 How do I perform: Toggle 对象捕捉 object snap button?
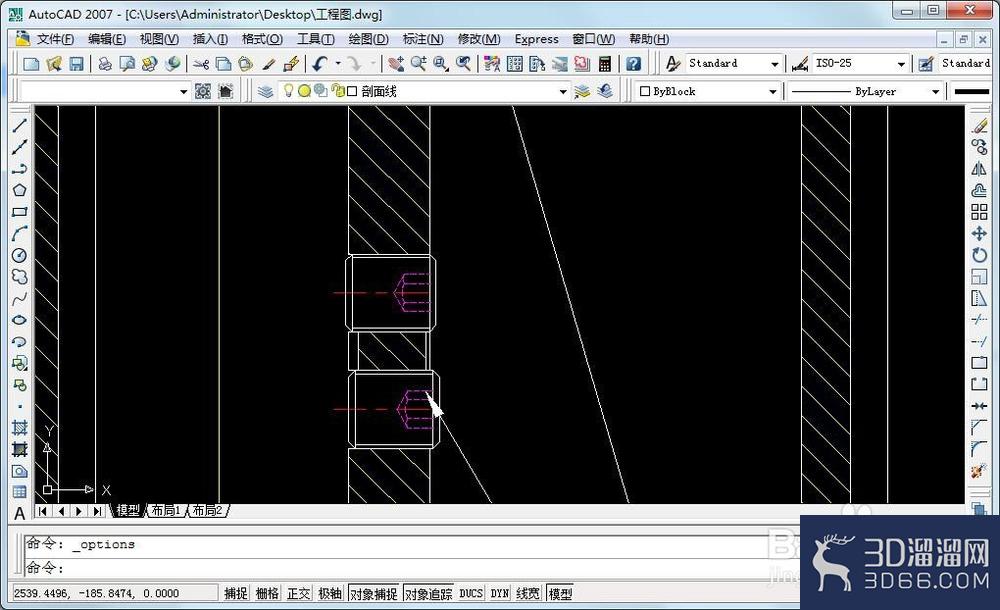click(374, 593)
